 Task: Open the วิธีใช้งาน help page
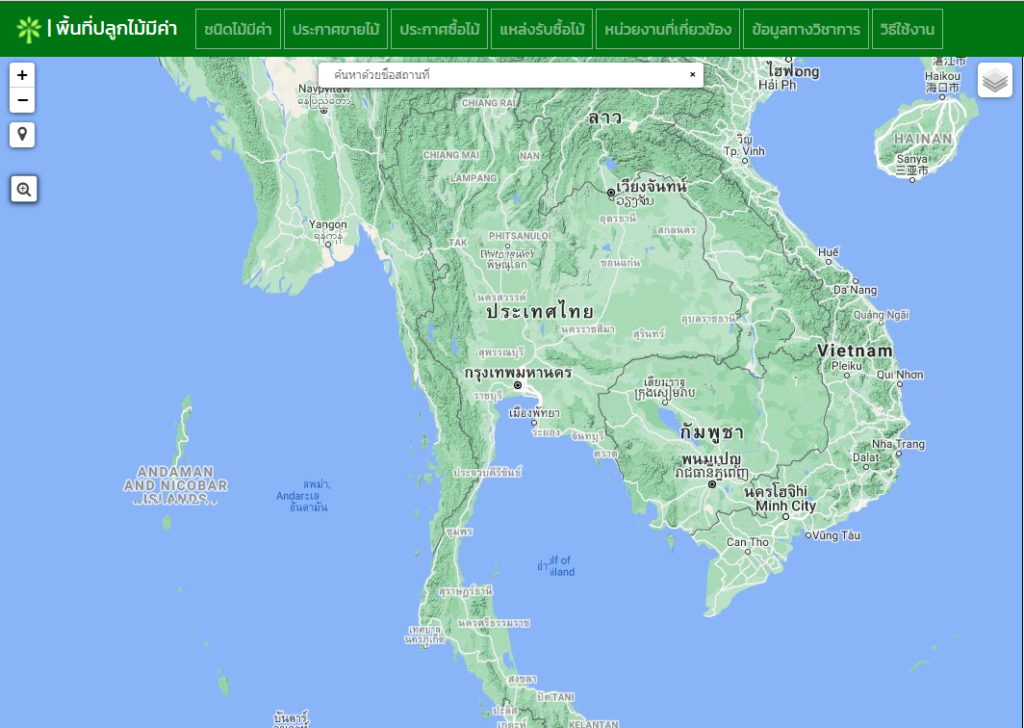coord(907,29)
